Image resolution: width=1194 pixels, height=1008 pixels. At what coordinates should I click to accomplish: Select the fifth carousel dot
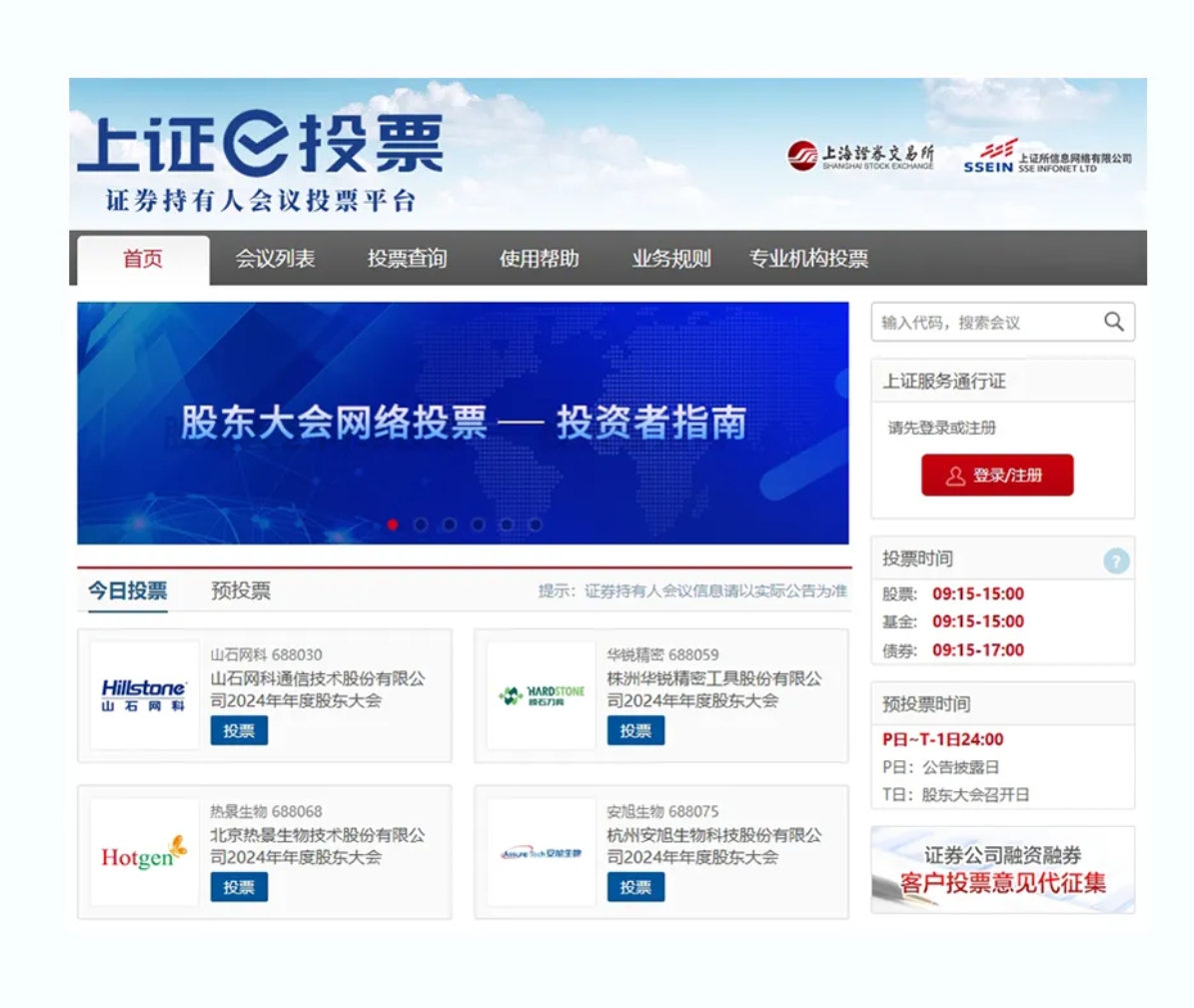pos(507,524)
